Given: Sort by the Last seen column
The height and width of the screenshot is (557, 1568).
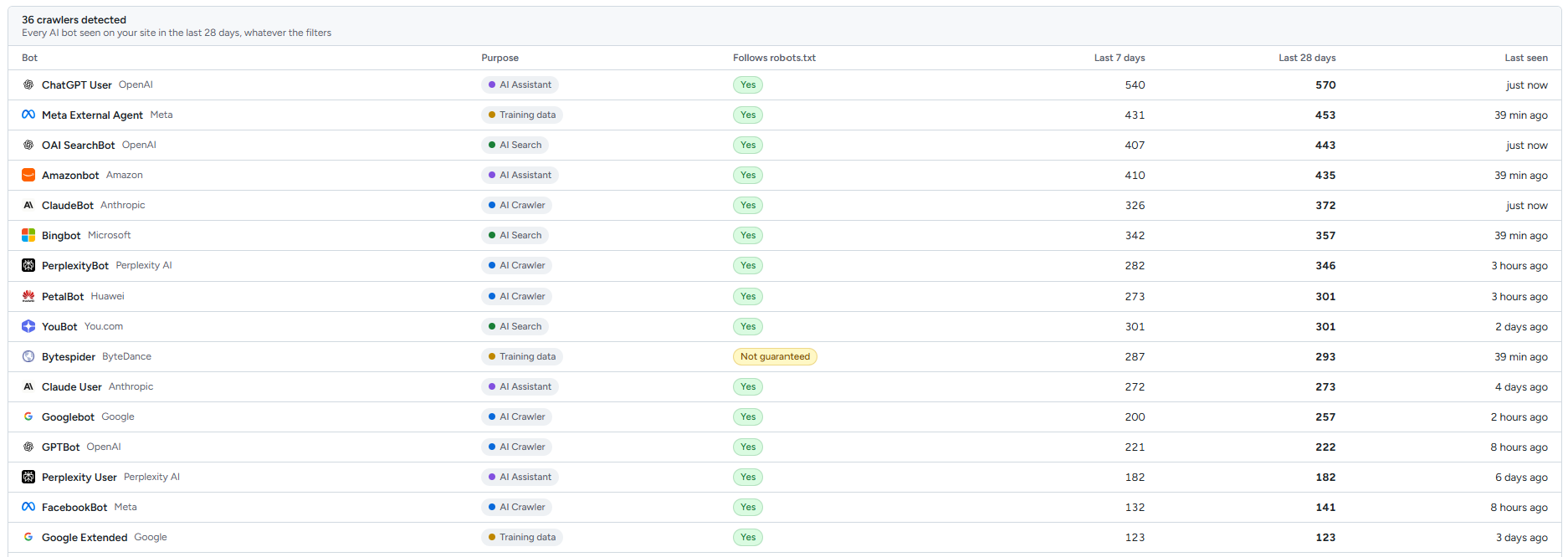Looking at the screenshot, I should [1526, 58].
